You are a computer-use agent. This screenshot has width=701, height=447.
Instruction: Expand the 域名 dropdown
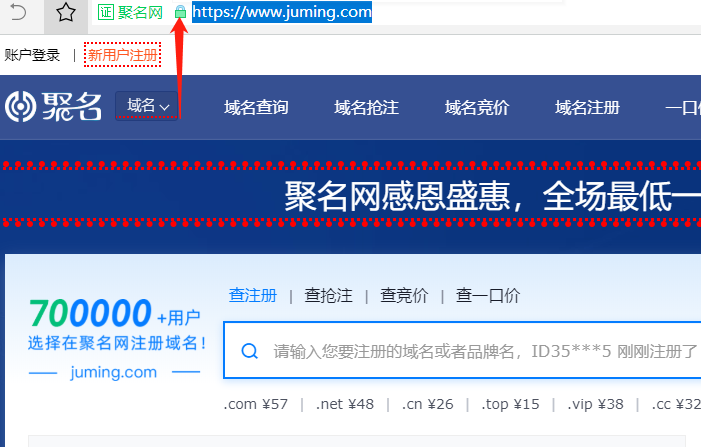147,106
